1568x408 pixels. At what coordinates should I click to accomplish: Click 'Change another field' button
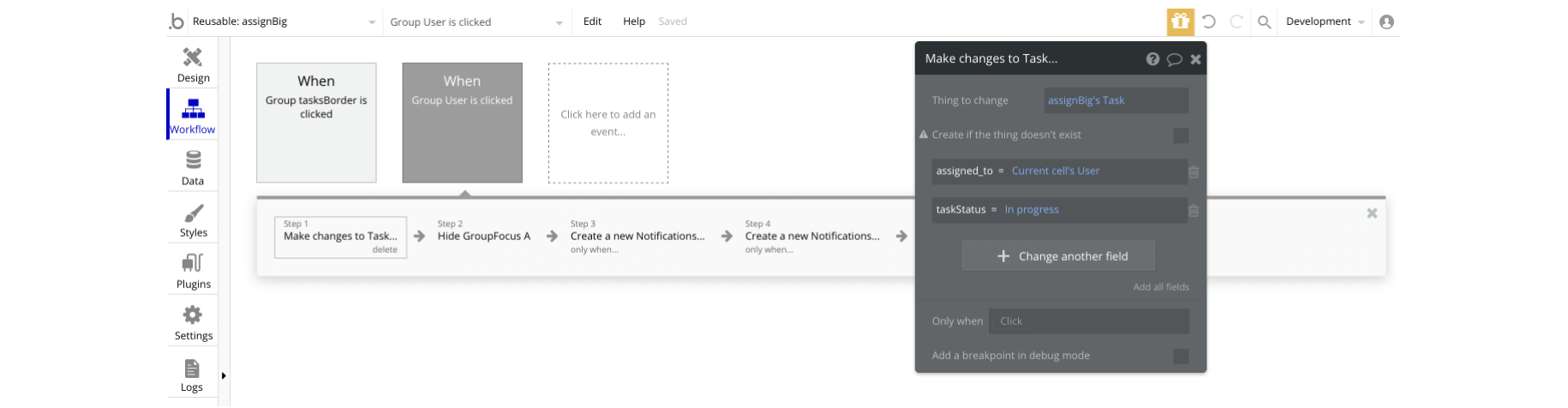(1058, 256)
